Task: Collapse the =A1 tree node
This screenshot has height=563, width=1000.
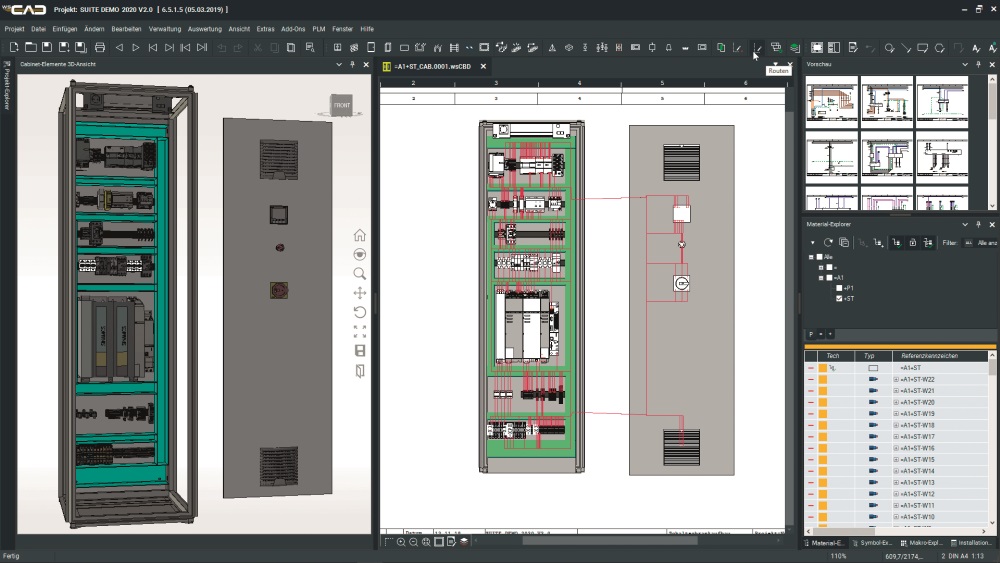Action: pyautogui.click(x=821, y=278)
